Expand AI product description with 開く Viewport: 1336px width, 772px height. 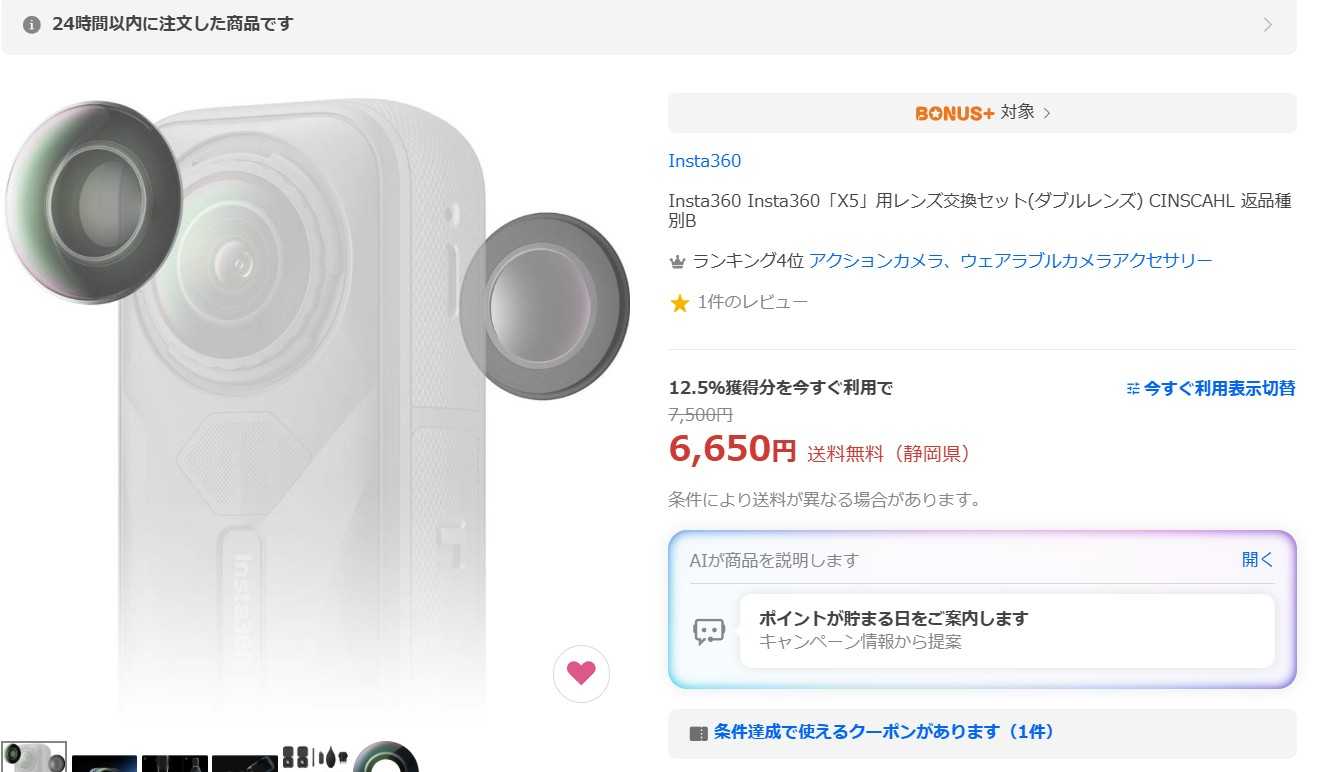coord(1257,560)
